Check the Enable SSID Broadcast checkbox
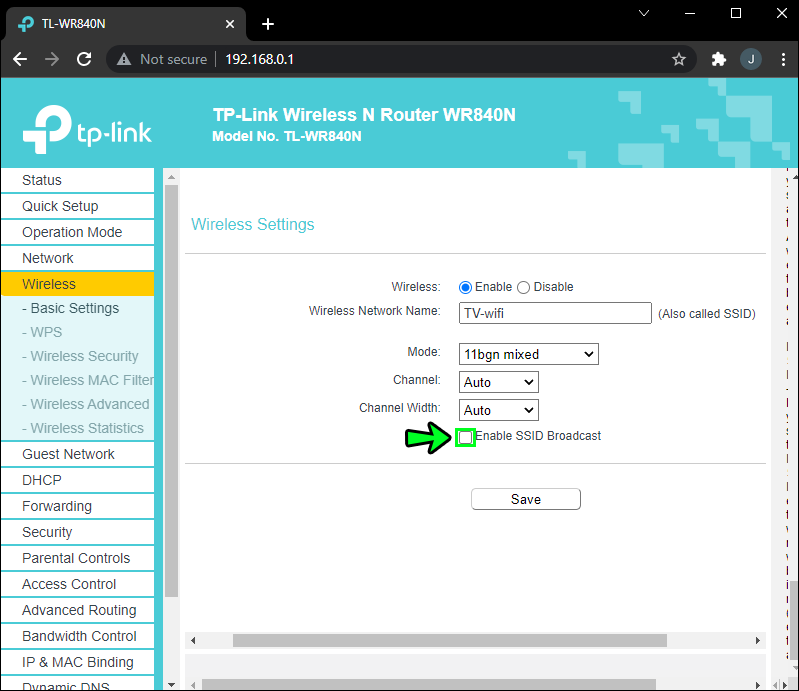The image size is (799, 691). (465, 437)
